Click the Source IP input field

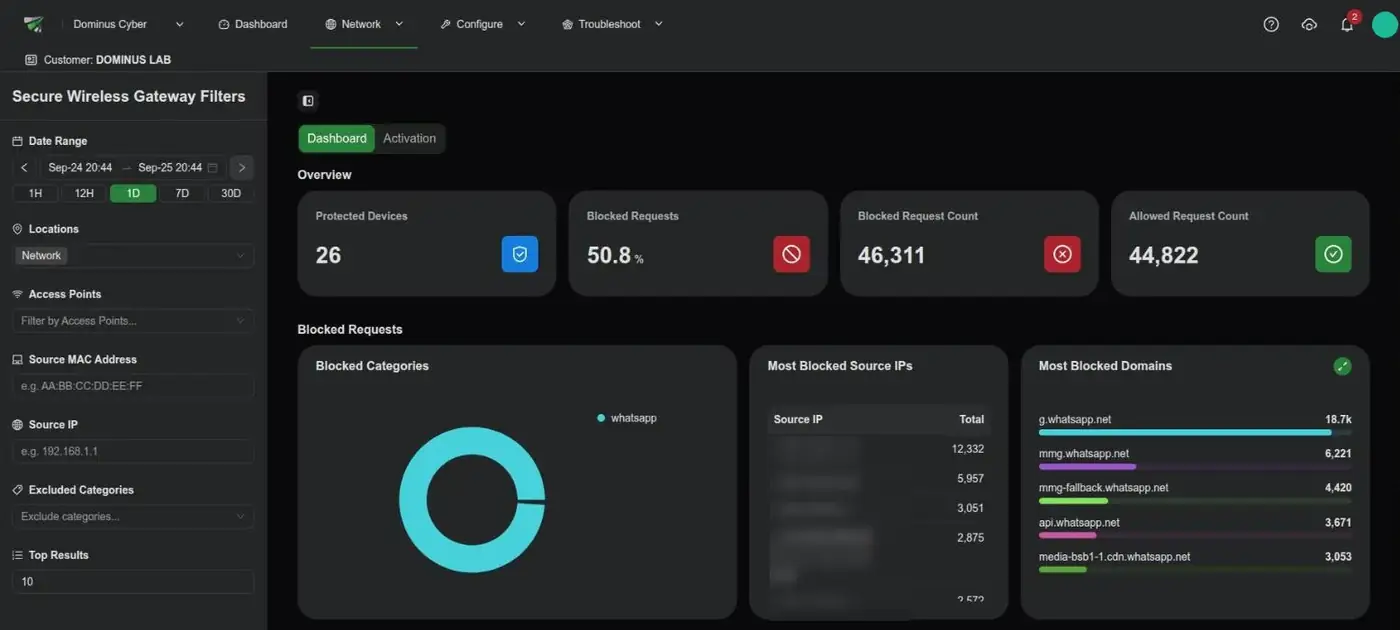point(133,452)
